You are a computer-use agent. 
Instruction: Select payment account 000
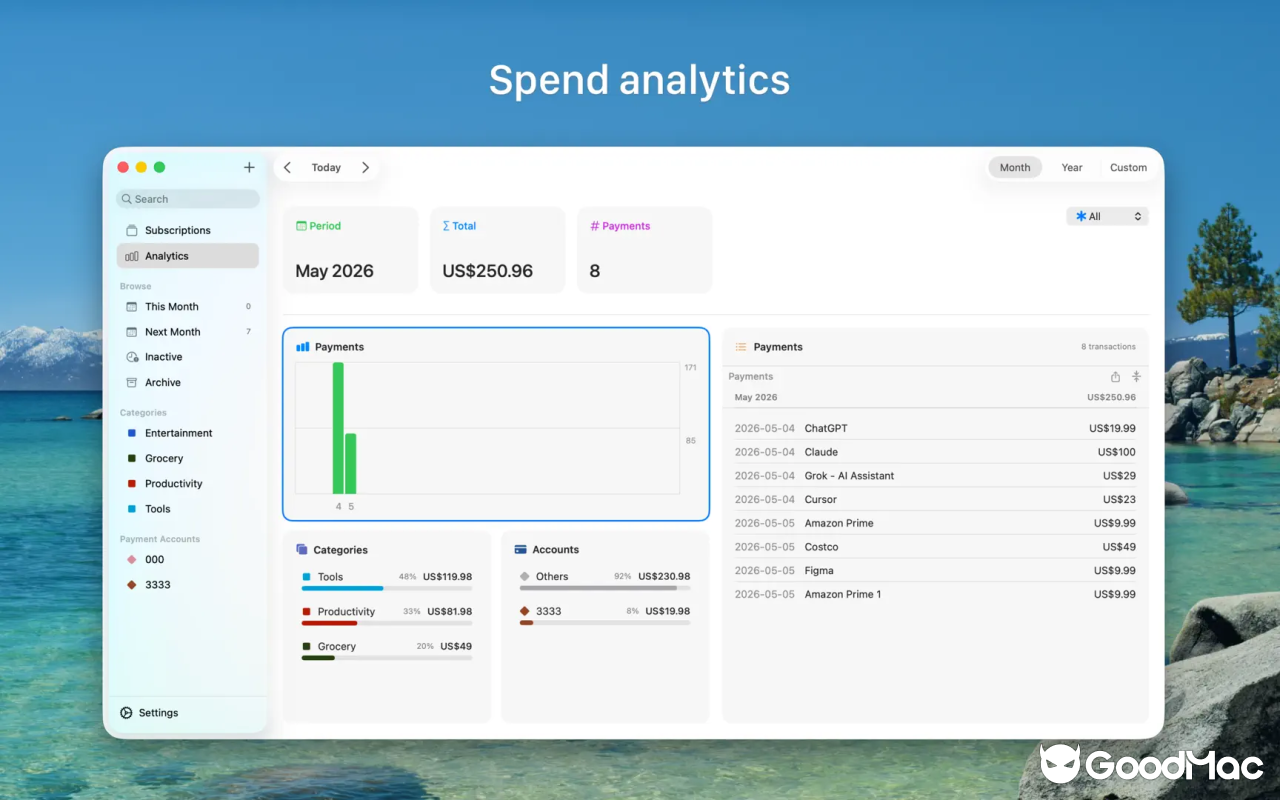188,560
